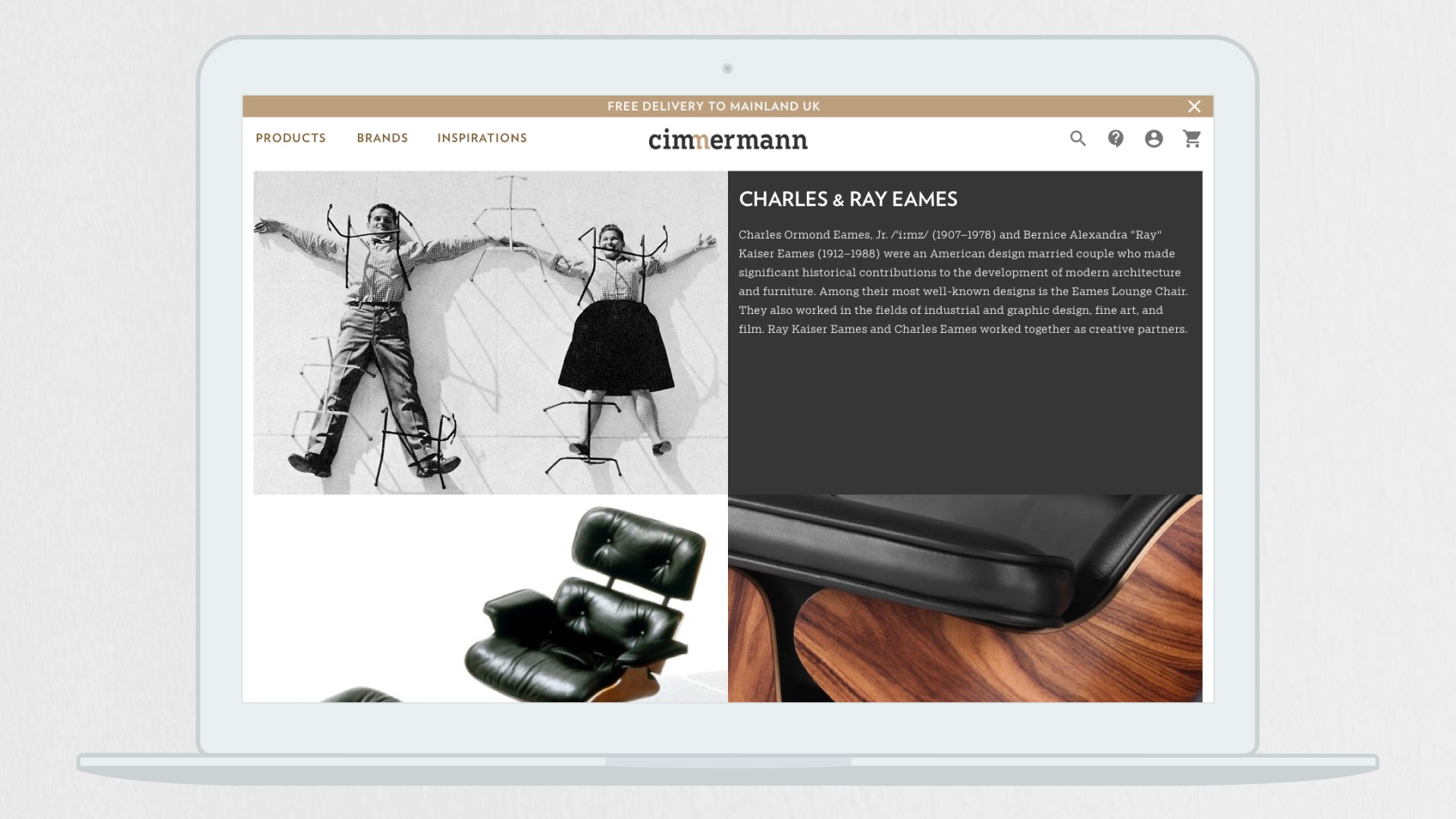This screenshot has height=819, width=1456.
Task: Select the CHARLES & RAY EAMES heading
Action: (x=848, y=199)
